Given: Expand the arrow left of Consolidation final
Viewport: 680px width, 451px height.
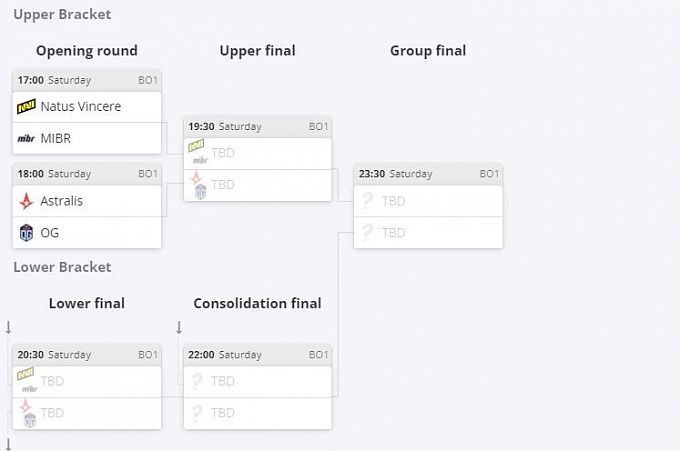Looking at the screenshot, I should point(179,327).
